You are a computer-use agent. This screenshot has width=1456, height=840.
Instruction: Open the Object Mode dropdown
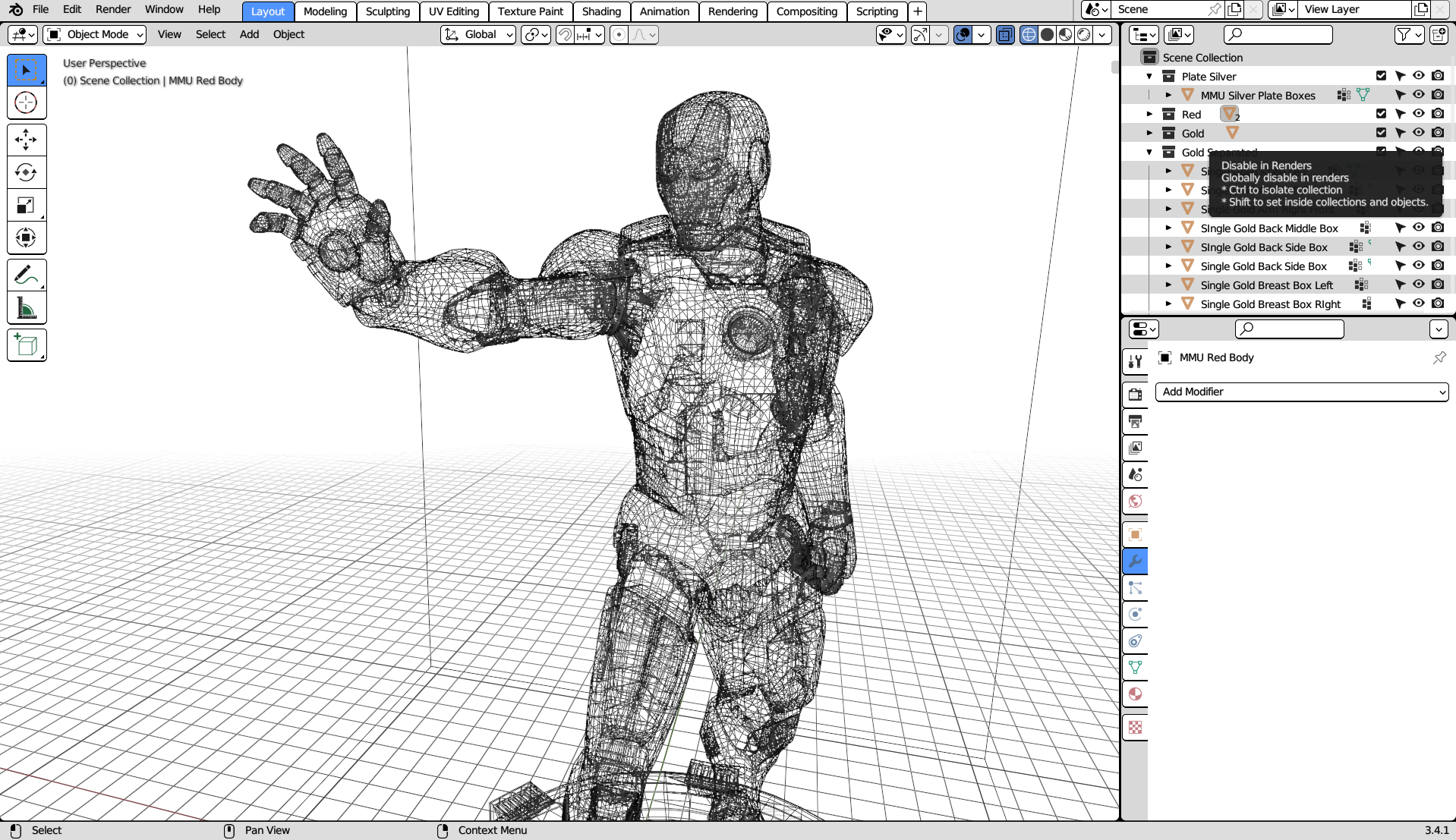click(x=96, y=34)
